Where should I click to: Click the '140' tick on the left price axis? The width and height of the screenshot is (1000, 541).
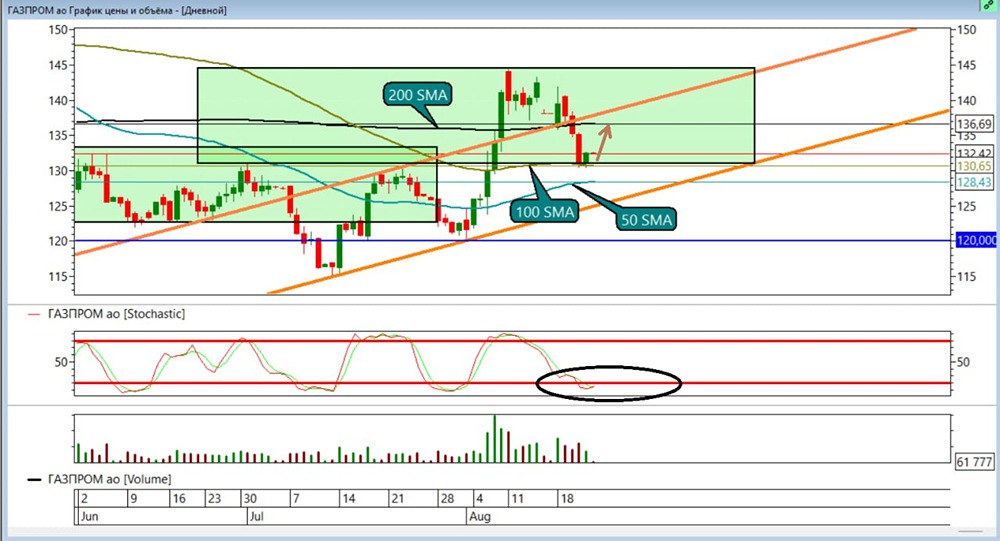(x=58, y=100)
